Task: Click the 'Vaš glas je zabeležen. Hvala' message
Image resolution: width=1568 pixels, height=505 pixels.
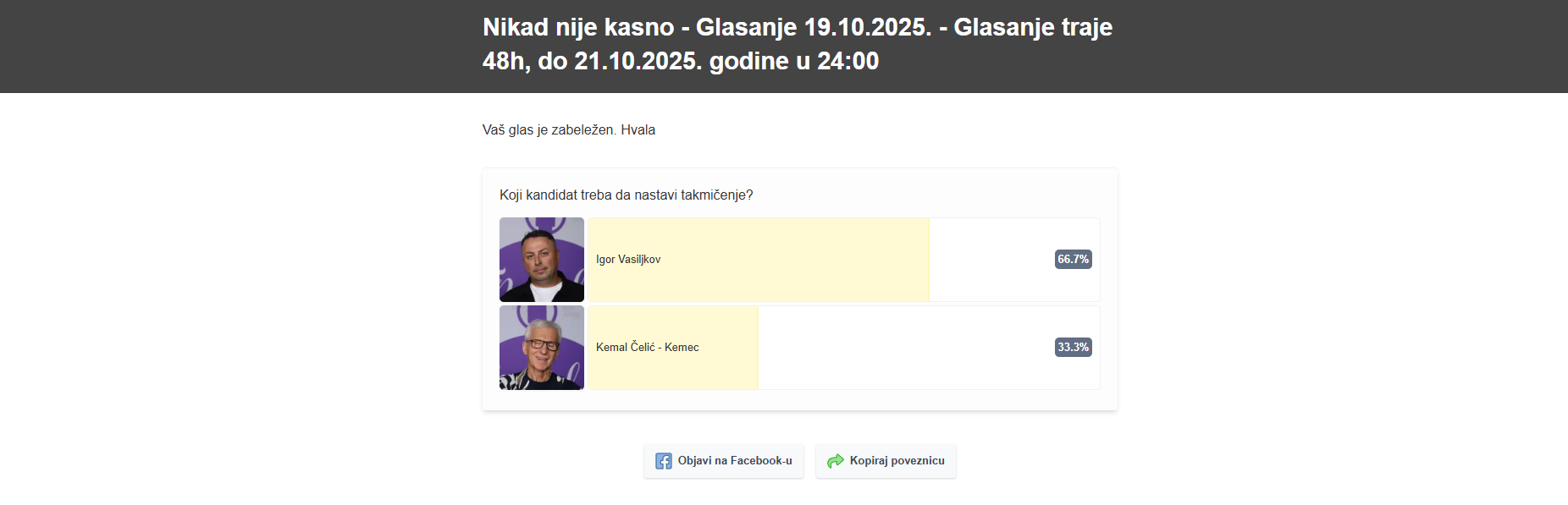Action: (569, 130)
